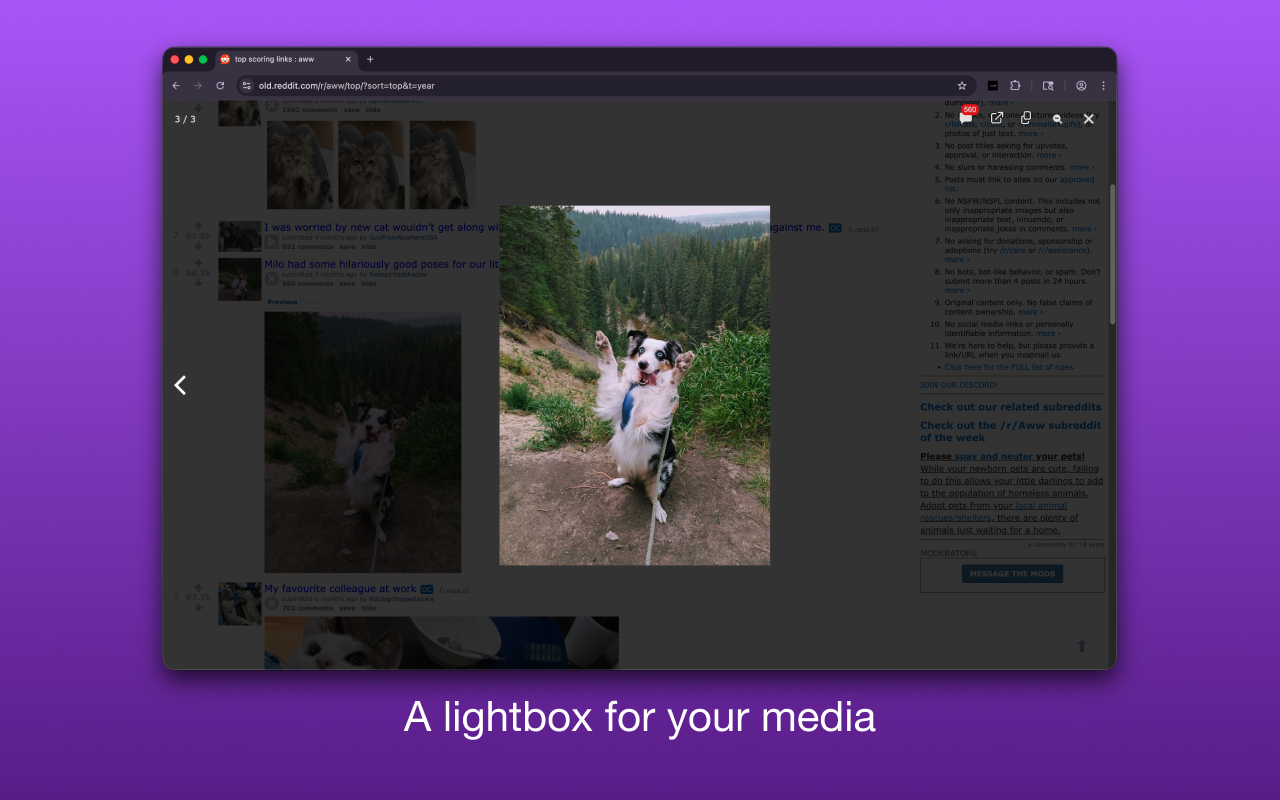Viewport: 1280px width, 800px height.
Task: Open the Chrome three-dot menu
Action: pos(1104,86)
